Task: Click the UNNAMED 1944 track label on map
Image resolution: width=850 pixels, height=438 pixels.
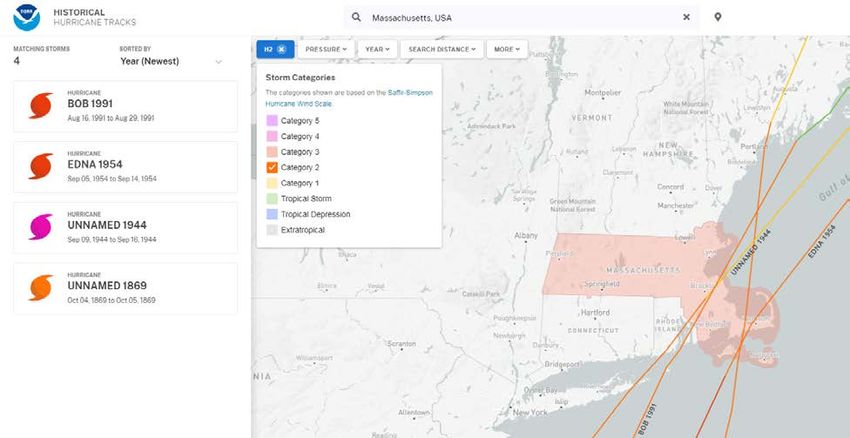Action: click(751, 253)
